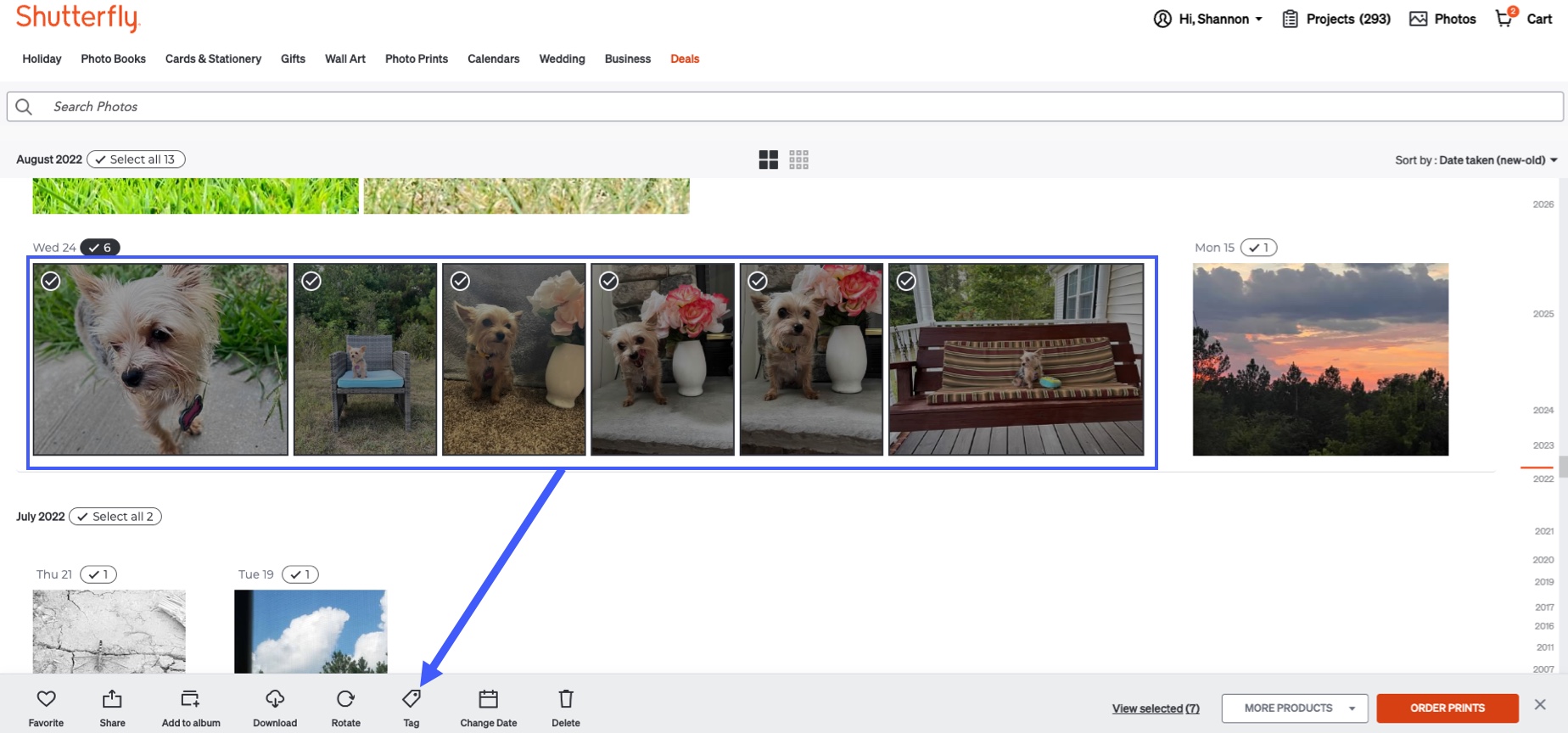Screen dimensions: 1568x733
Task: Toggle Thu 21 photo selection
Action: tap(98, 574)
